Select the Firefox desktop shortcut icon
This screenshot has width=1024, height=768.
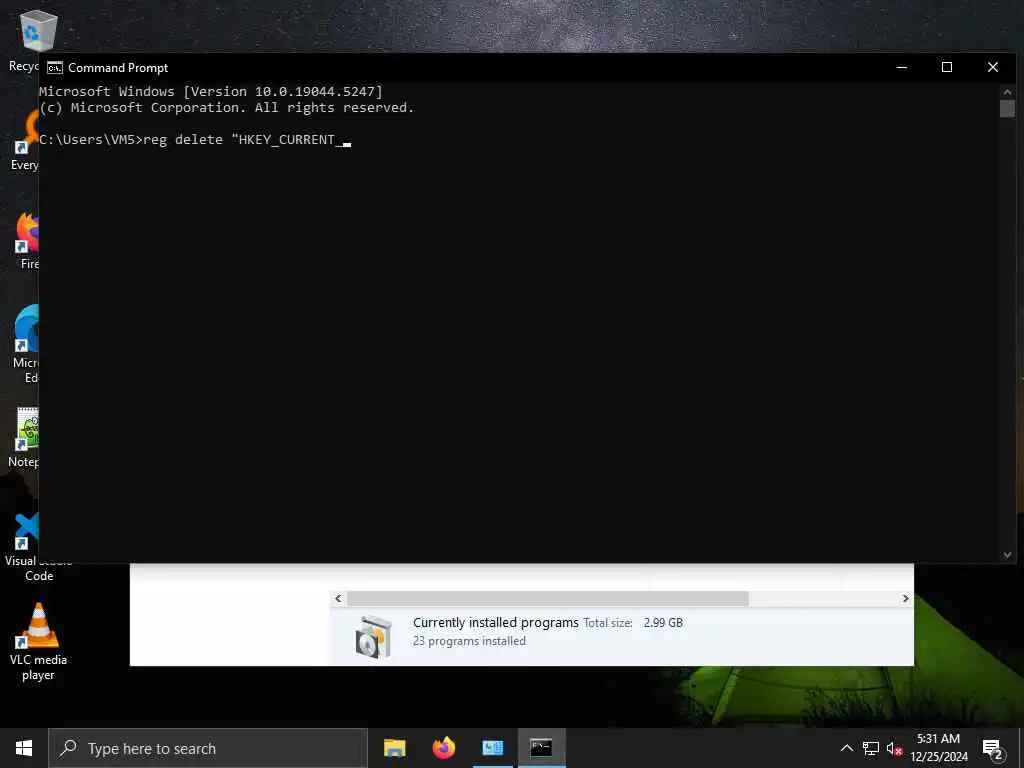click(x=27, y=232)
